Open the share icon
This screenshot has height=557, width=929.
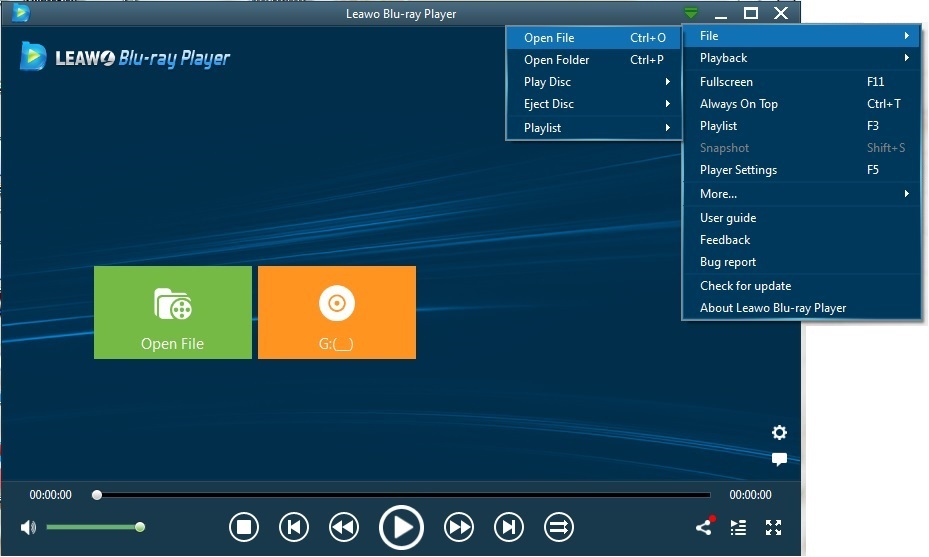[x=704, y=527]
